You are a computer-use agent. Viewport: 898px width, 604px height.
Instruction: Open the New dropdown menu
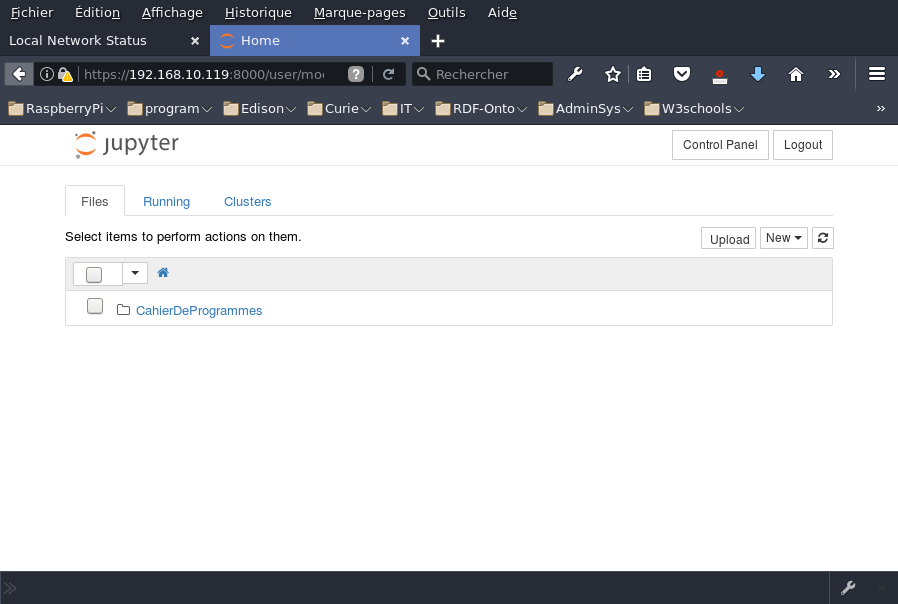click(783, 238)
